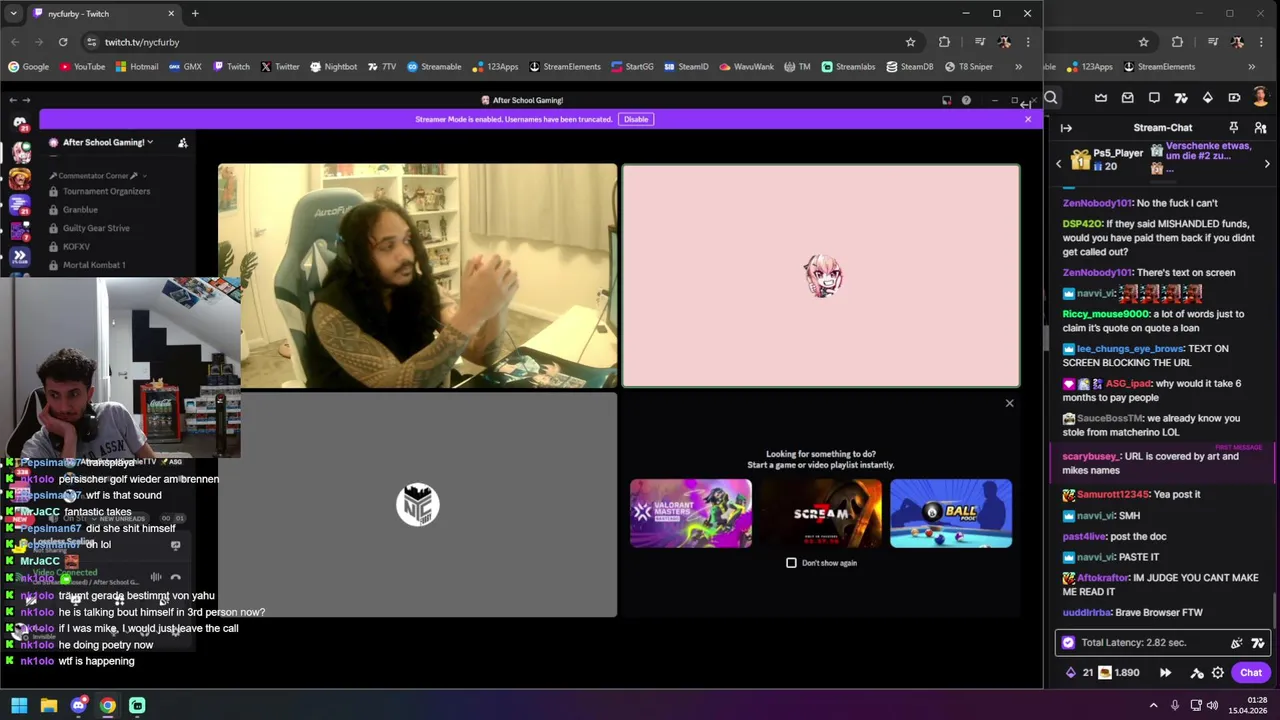Open chat settings gear icon

[x=1218, y=673]
